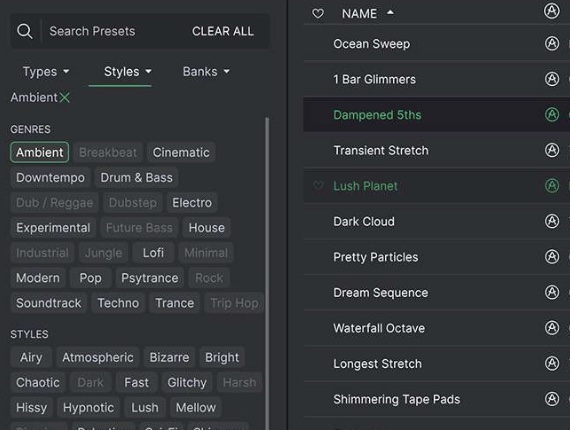Click the Arturia icon in the Dark Cloud row

(552, 221)
